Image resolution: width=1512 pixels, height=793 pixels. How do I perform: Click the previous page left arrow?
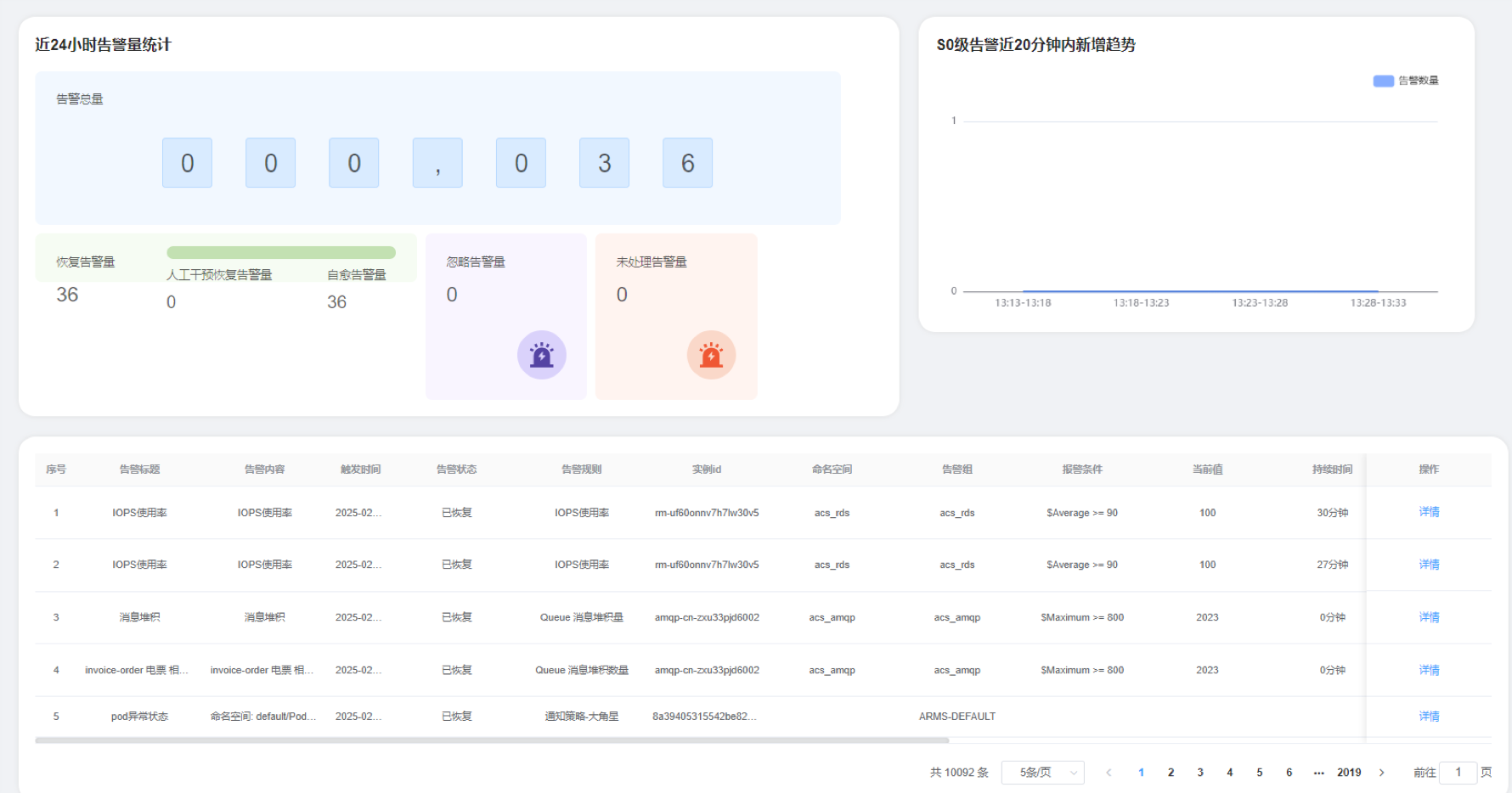click(x=1109, y=773)
